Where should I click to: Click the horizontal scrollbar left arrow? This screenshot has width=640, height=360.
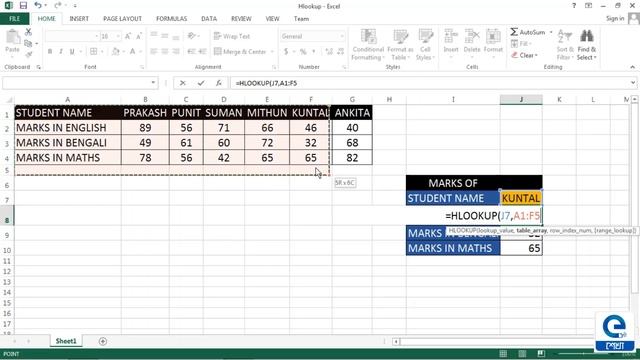[x=396, y=341]
